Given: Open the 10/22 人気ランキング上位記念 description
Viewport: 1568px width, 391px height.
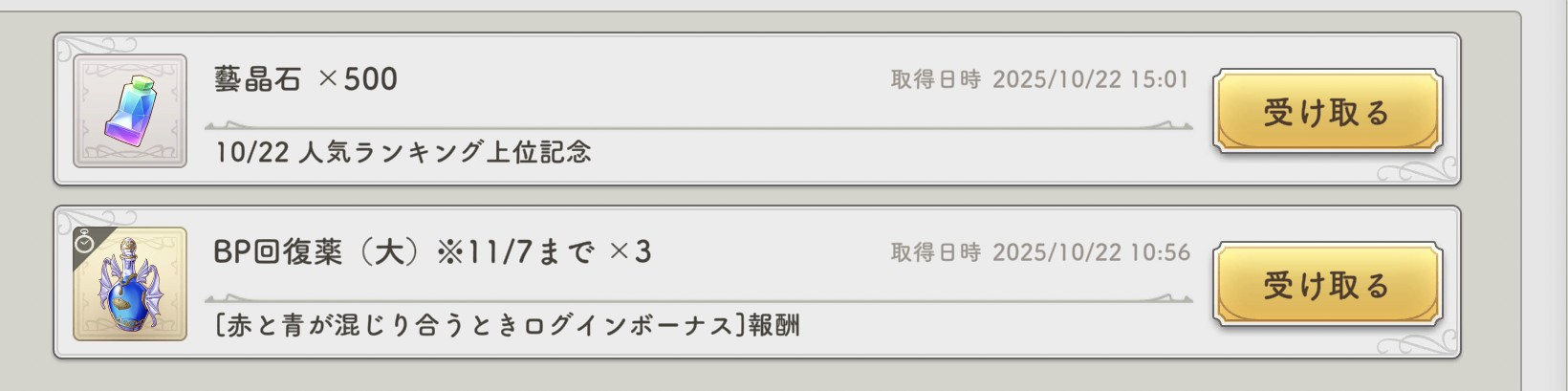Looking at the screenshot, I should (x=403, y=152).
